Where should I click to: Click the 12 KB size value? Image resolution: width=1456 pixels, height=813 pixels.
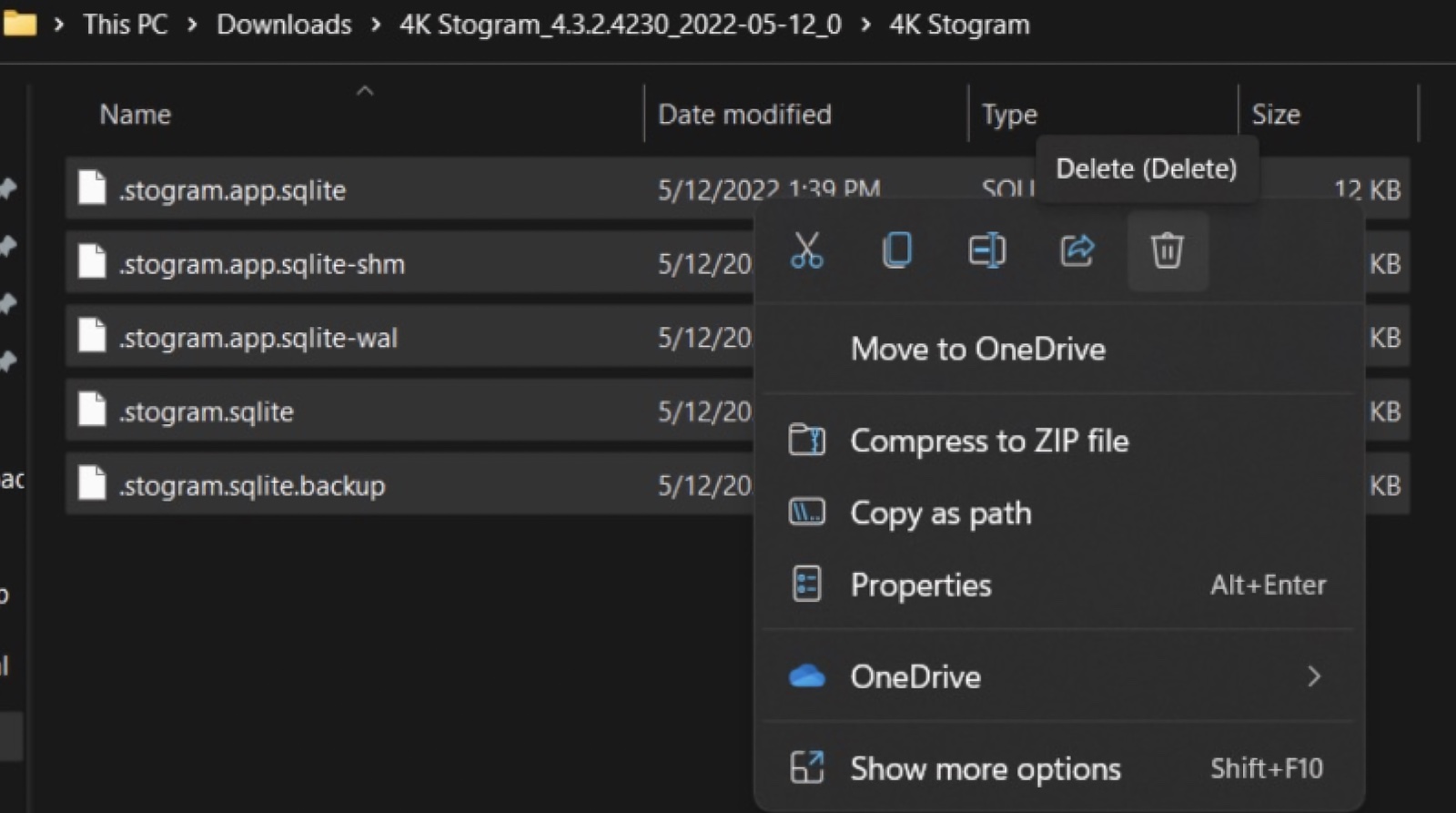tap(1367, 189)
